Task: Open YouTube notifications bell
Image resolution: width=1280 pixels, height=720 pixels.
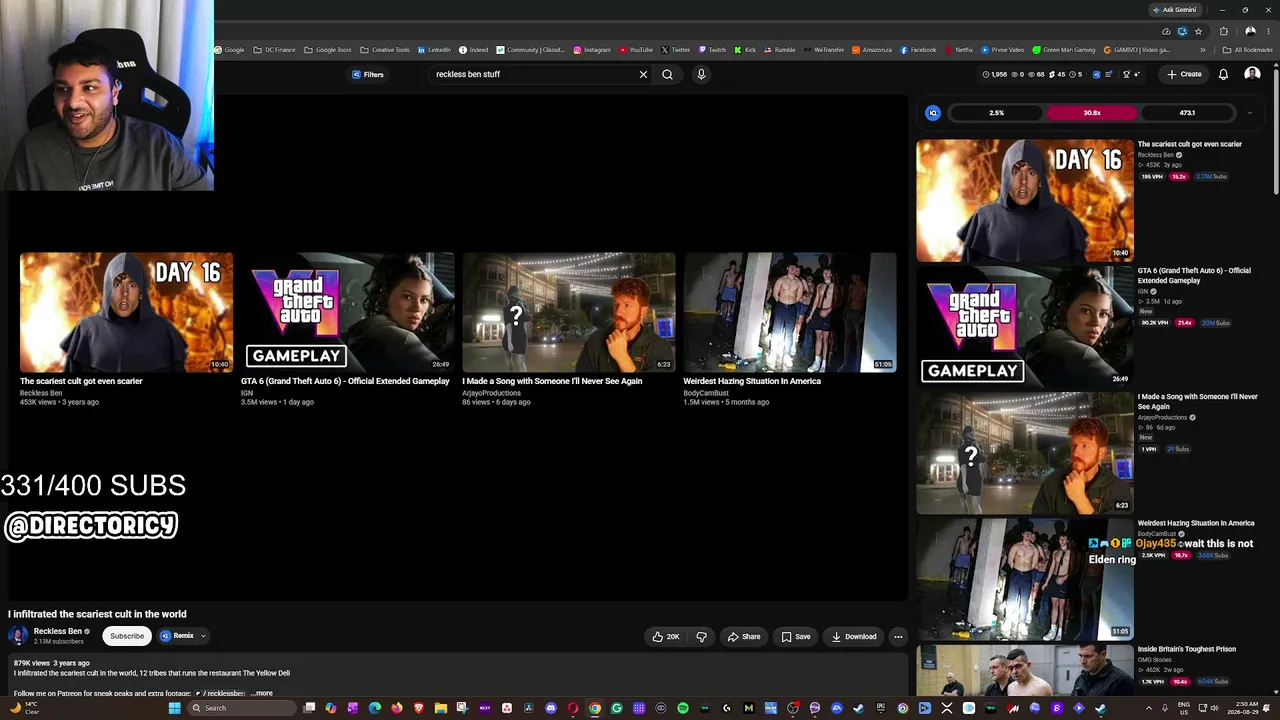Action: 1223,74
